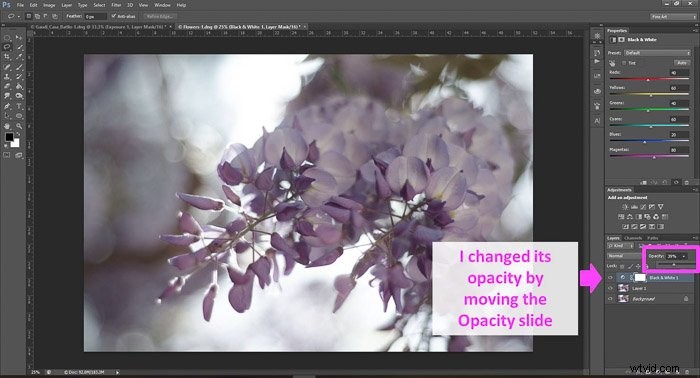Select the Eraser tool

click(7, 86)
